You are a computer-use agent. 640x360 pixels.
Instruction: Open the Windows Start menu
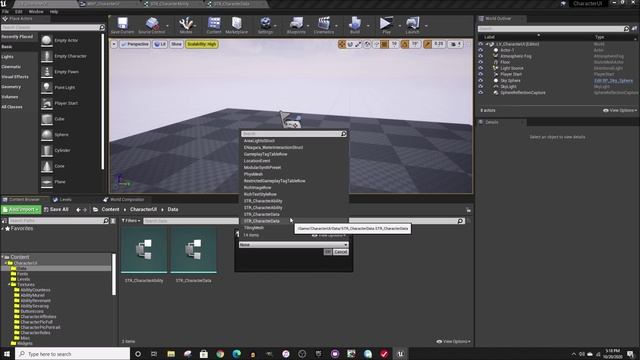(7, 354)
